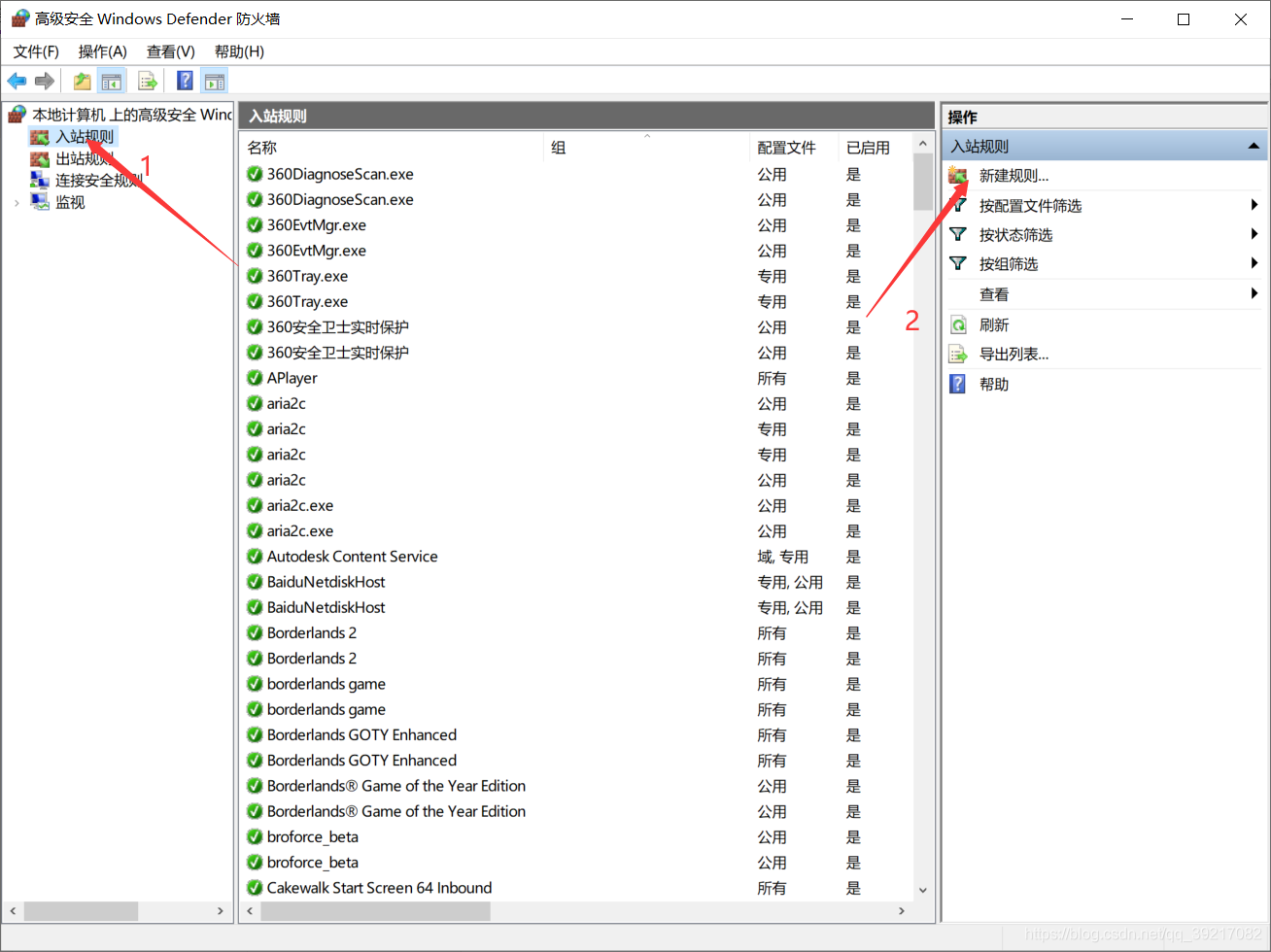The image size is (1271, 952).
Task: Open 连接安全规则 via its tree icon
Action: click(x=40, y=181)
